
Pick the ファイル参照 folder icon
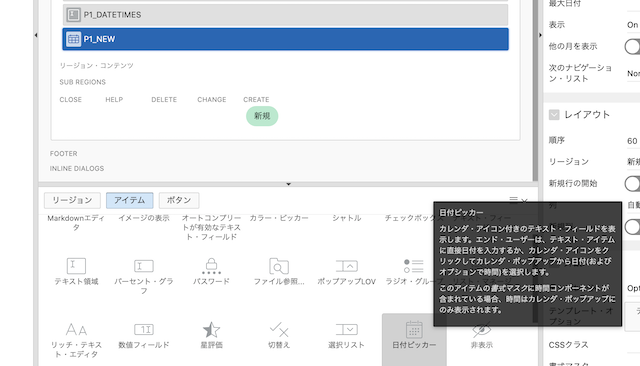pos(279,266)
